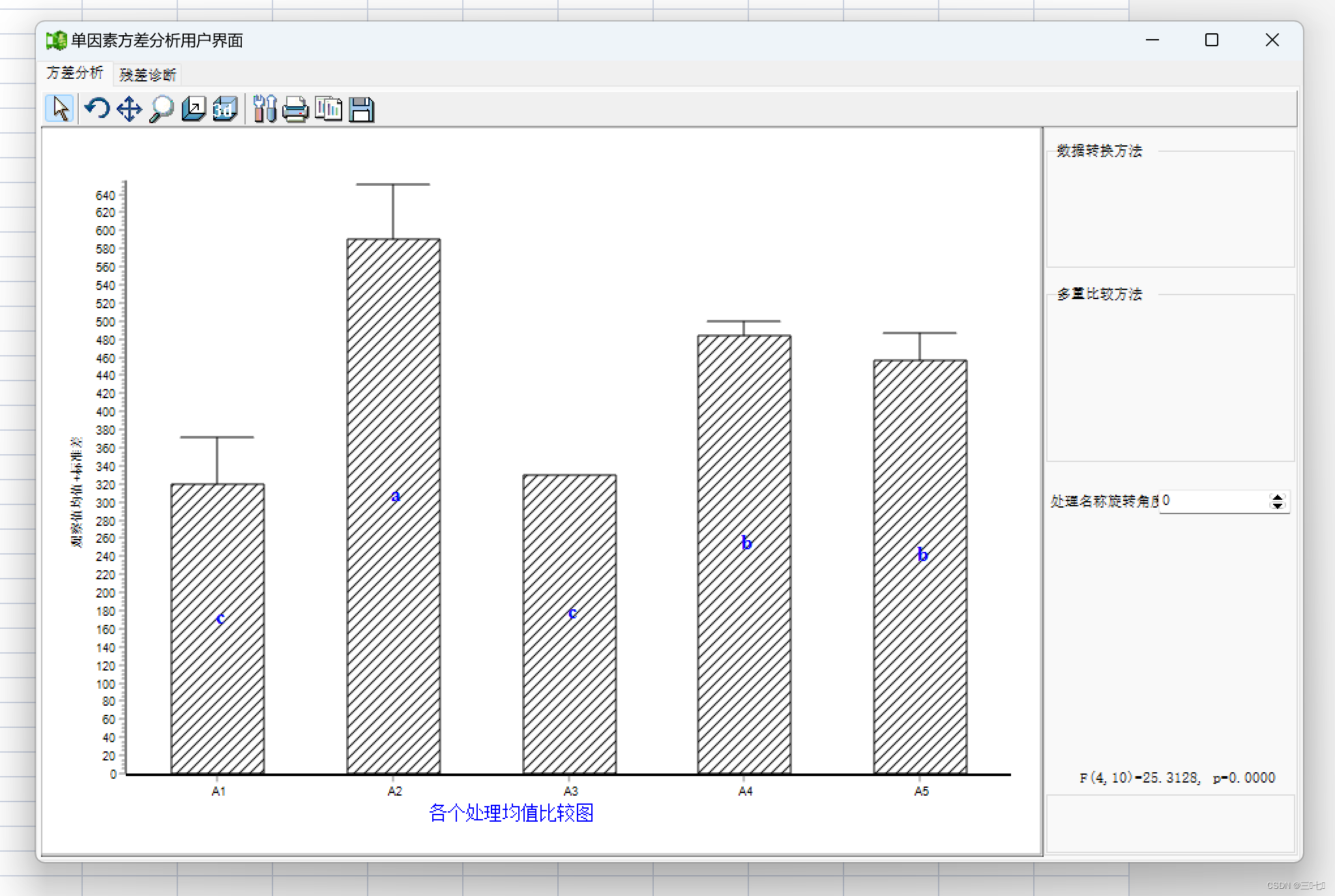Open the 方差分析 tab
Image resolution: width=1335 pixels, height=896 pixels.
click(75, 73)
